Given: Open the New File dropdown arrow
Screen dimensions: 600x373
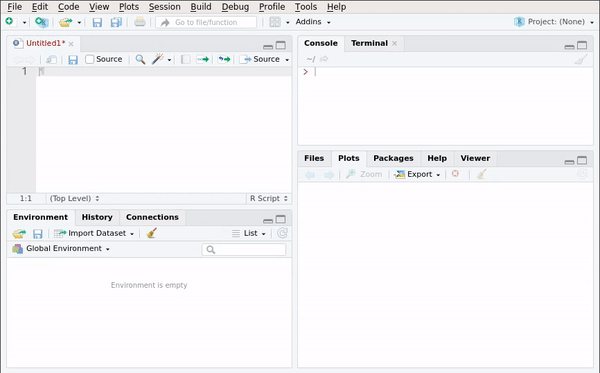Looking at the screenshot, I should point(24,22).
